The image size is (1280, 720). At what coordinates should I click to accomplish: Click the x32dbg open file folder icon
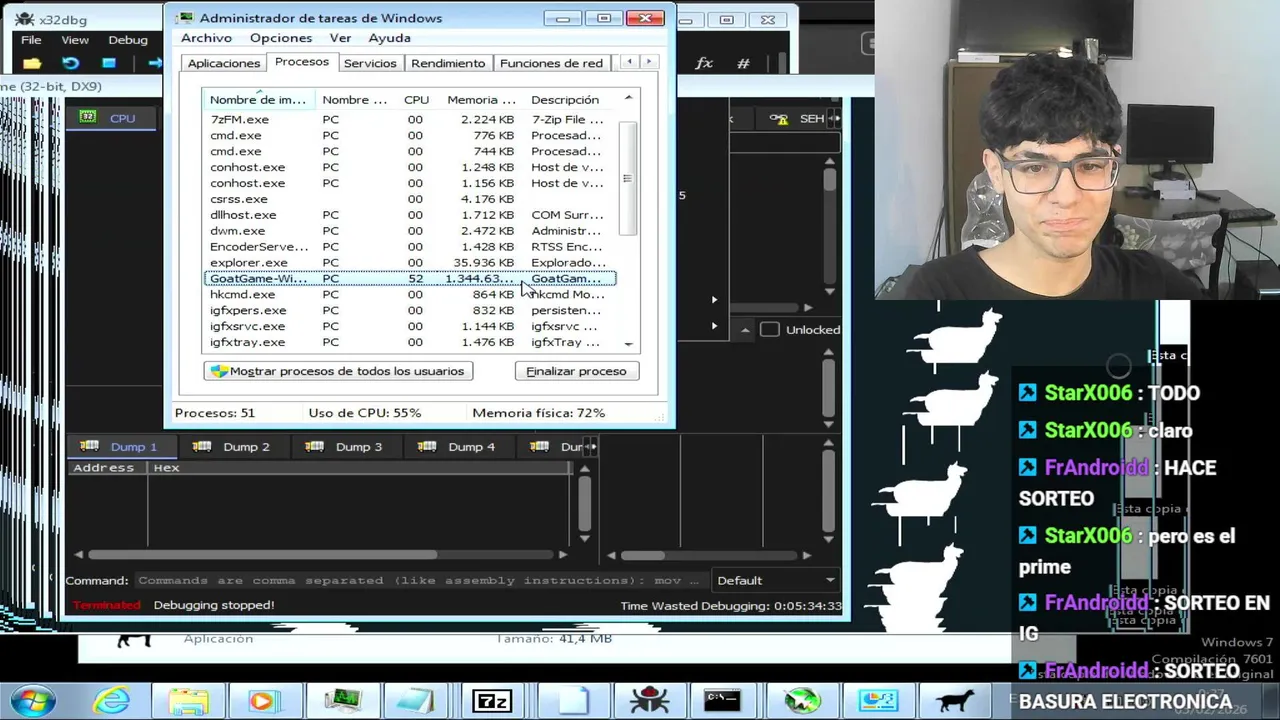[32, 63]
